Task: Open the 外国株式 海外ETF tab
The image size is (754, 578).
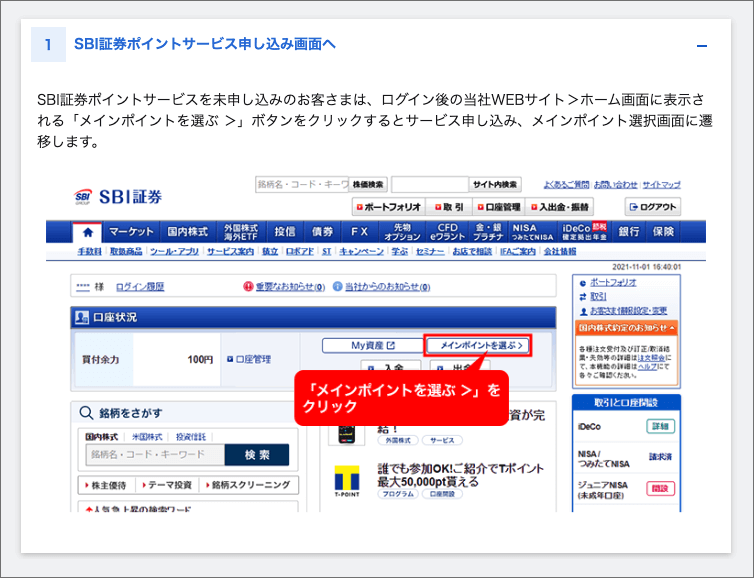Action: (241, 232)
